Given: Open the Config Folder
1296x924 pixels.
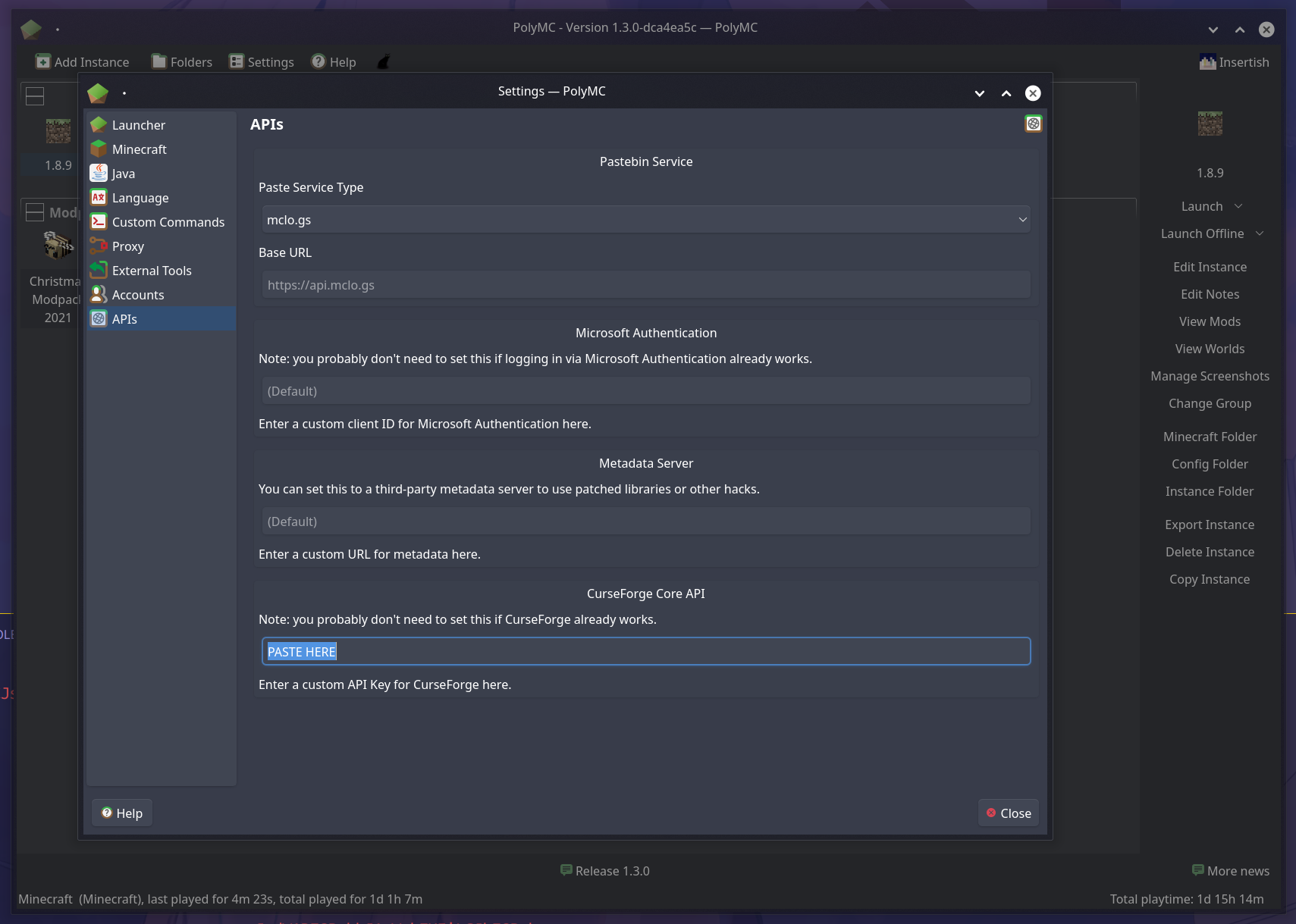Looking at the screenshot, I should click(x=1210, y=464).
